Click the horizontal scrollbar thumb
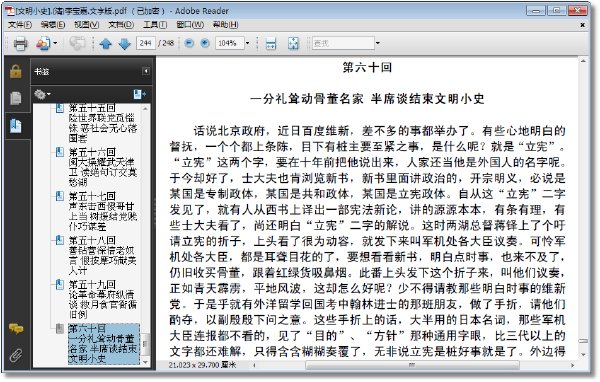600x382 pixels. (412, 365)
